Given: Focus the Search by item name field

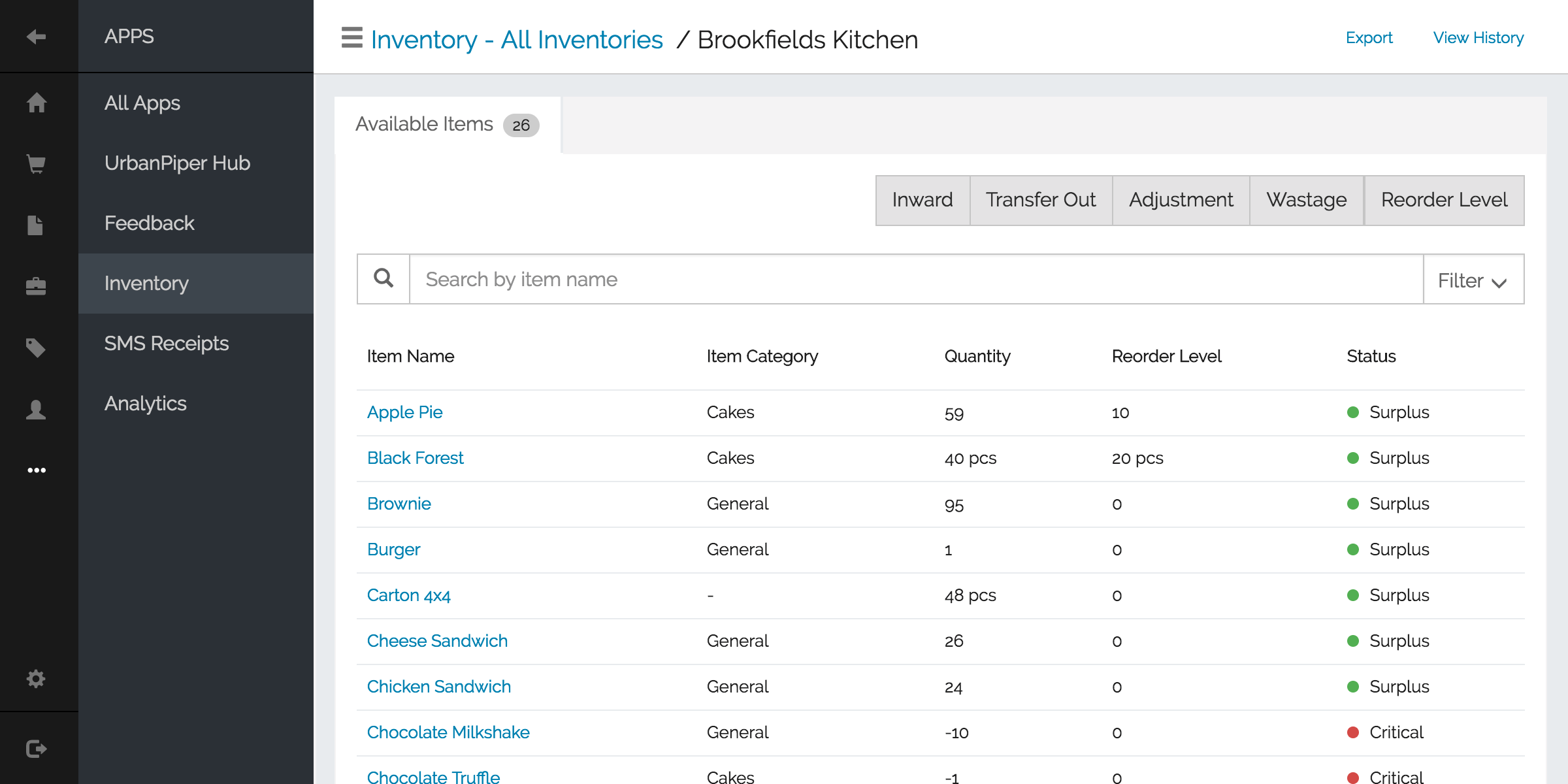Looking at the screenshot, I should click(x=916, y=280).
